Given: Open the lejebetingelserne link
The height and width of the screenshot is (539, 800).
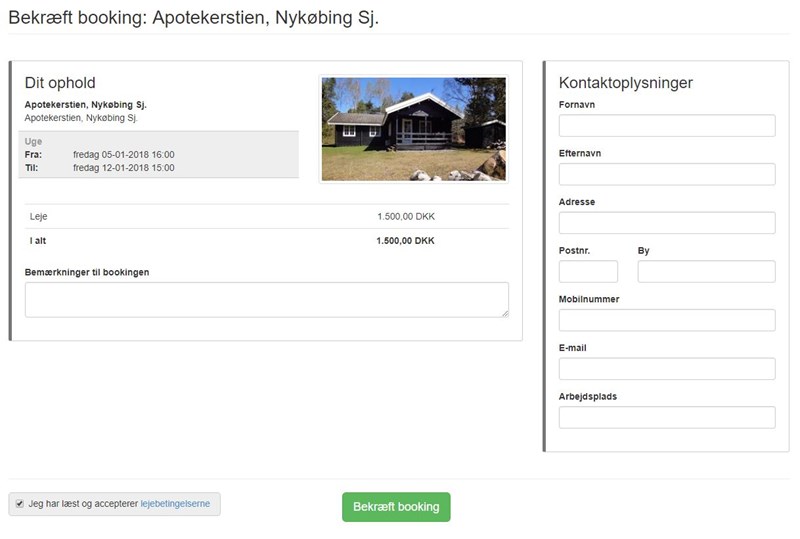Looking at the screenshot, I should (175, 504).
